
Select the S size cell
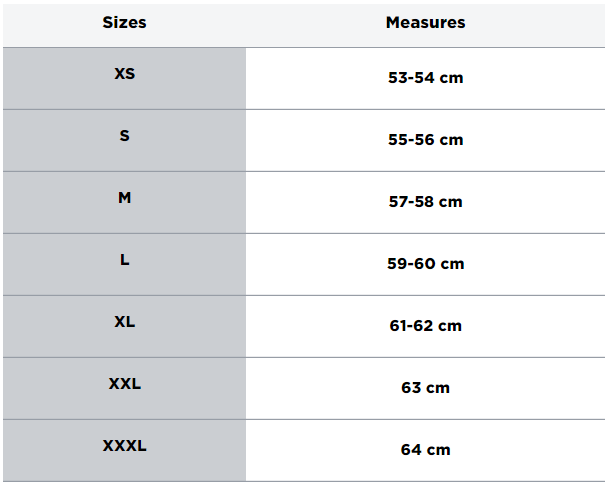[124, 141]
